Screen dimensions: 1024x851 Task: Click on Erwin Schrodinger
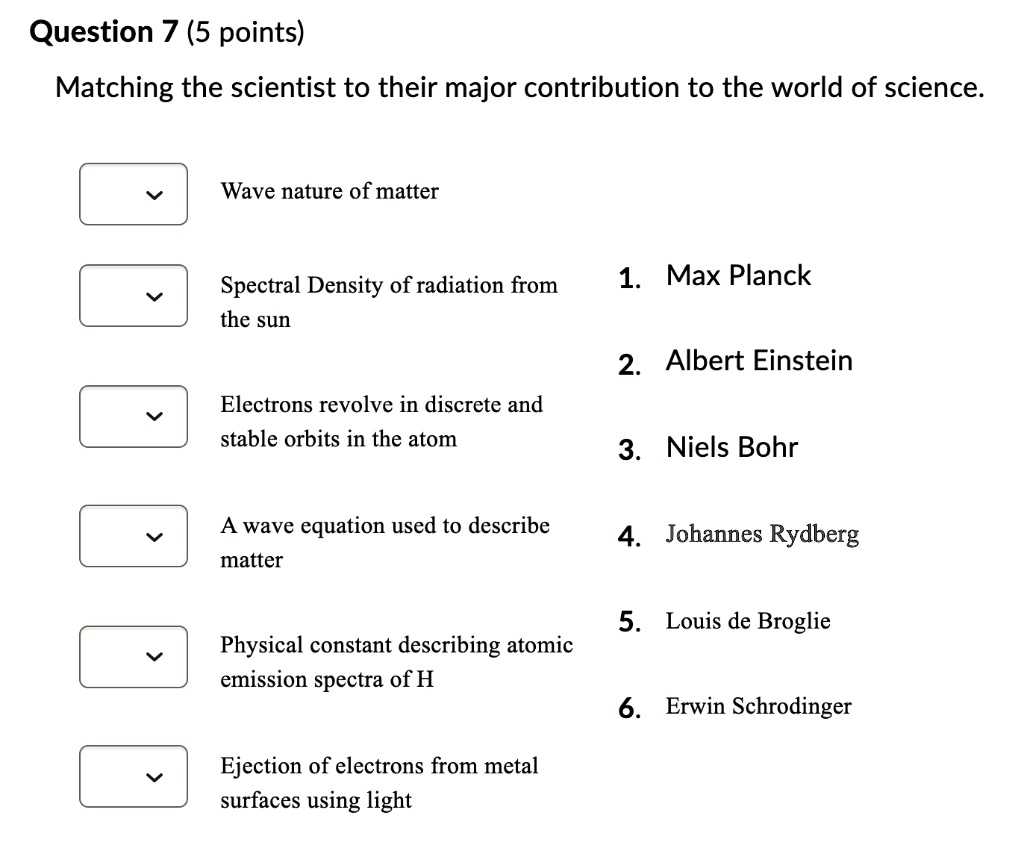[x=757, y=707]
